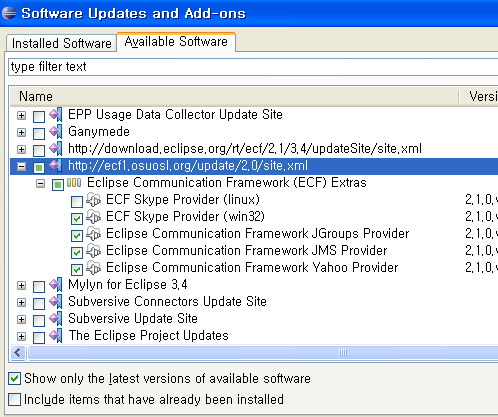Select The Eclipse Project Updates label
The height and width of the screenshot is (417, 498).
(x=148, y=336)
